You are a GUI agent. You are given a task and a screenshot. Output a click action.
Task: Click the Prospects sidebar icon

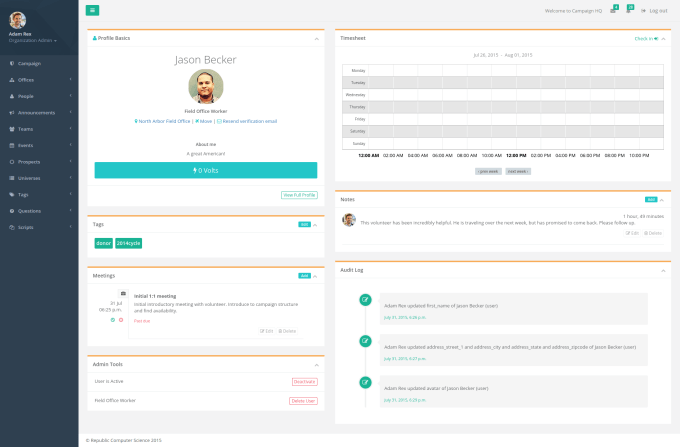pos(12,162)
